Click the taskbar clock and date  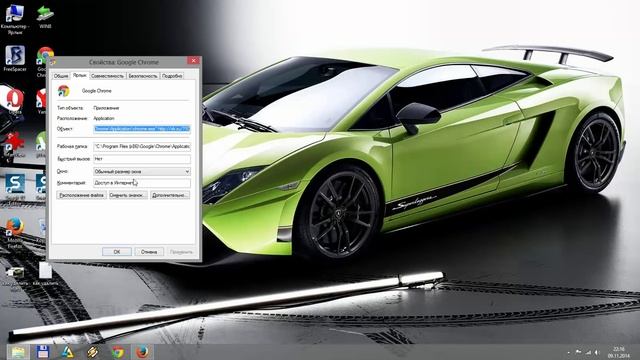619,352
